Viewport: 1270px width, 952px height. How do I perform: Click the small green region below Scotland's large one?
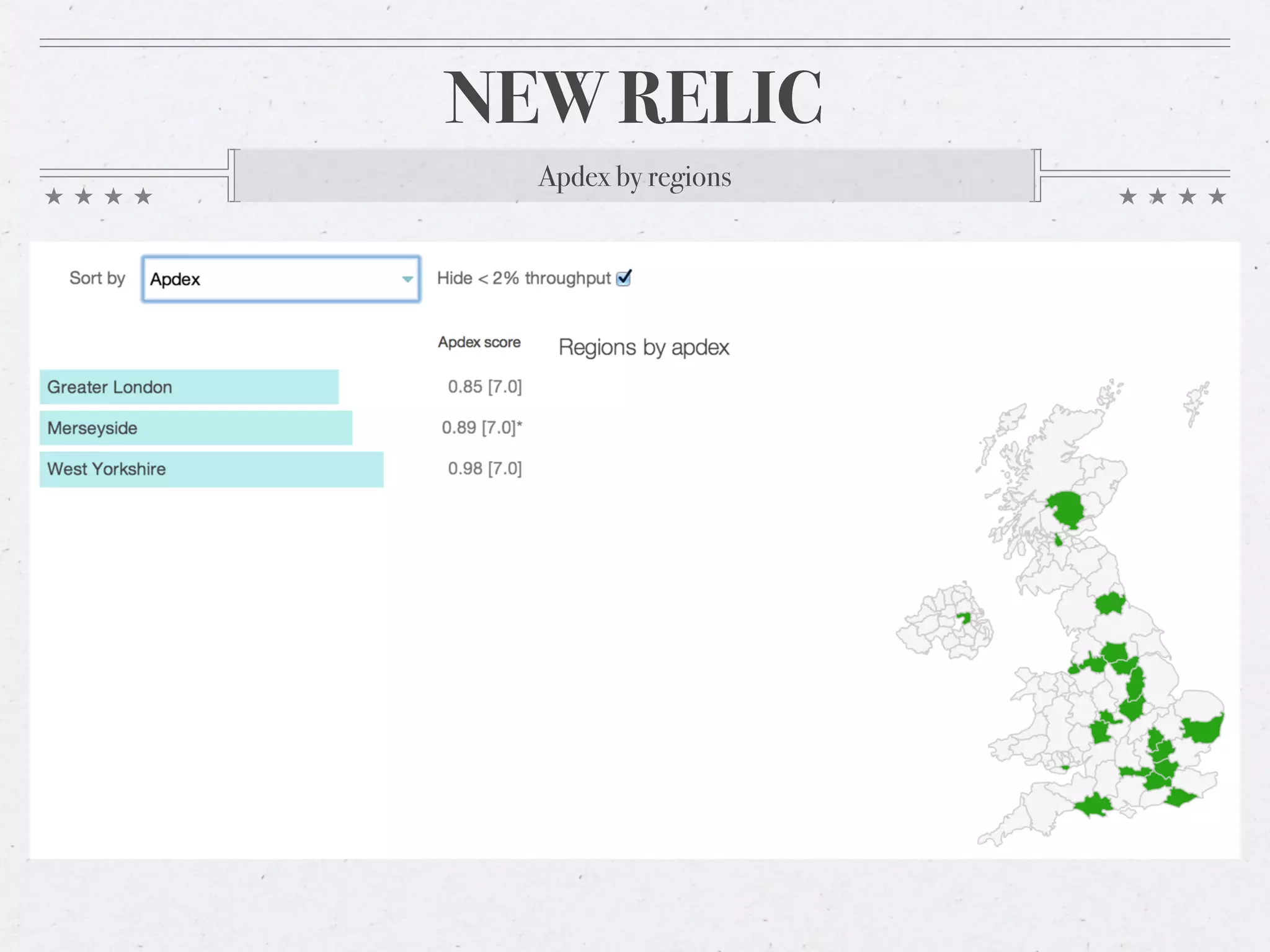tap(1058, 540)
